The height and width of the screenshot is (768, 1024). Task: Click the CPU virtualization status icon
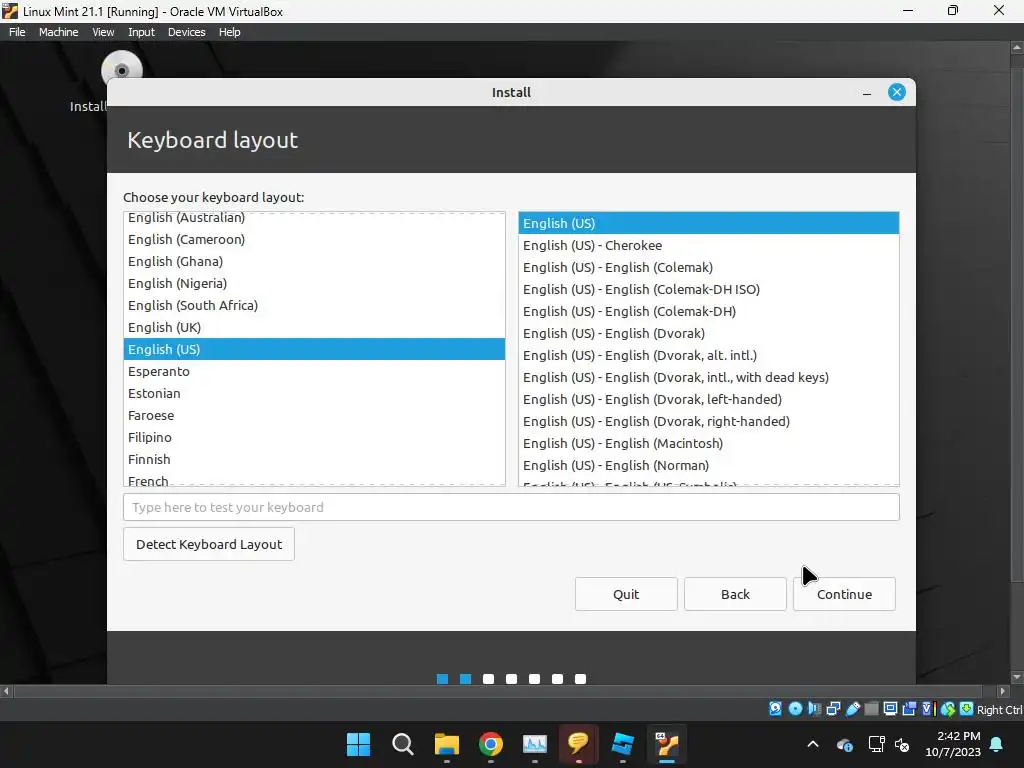click(x=929, y=709)
